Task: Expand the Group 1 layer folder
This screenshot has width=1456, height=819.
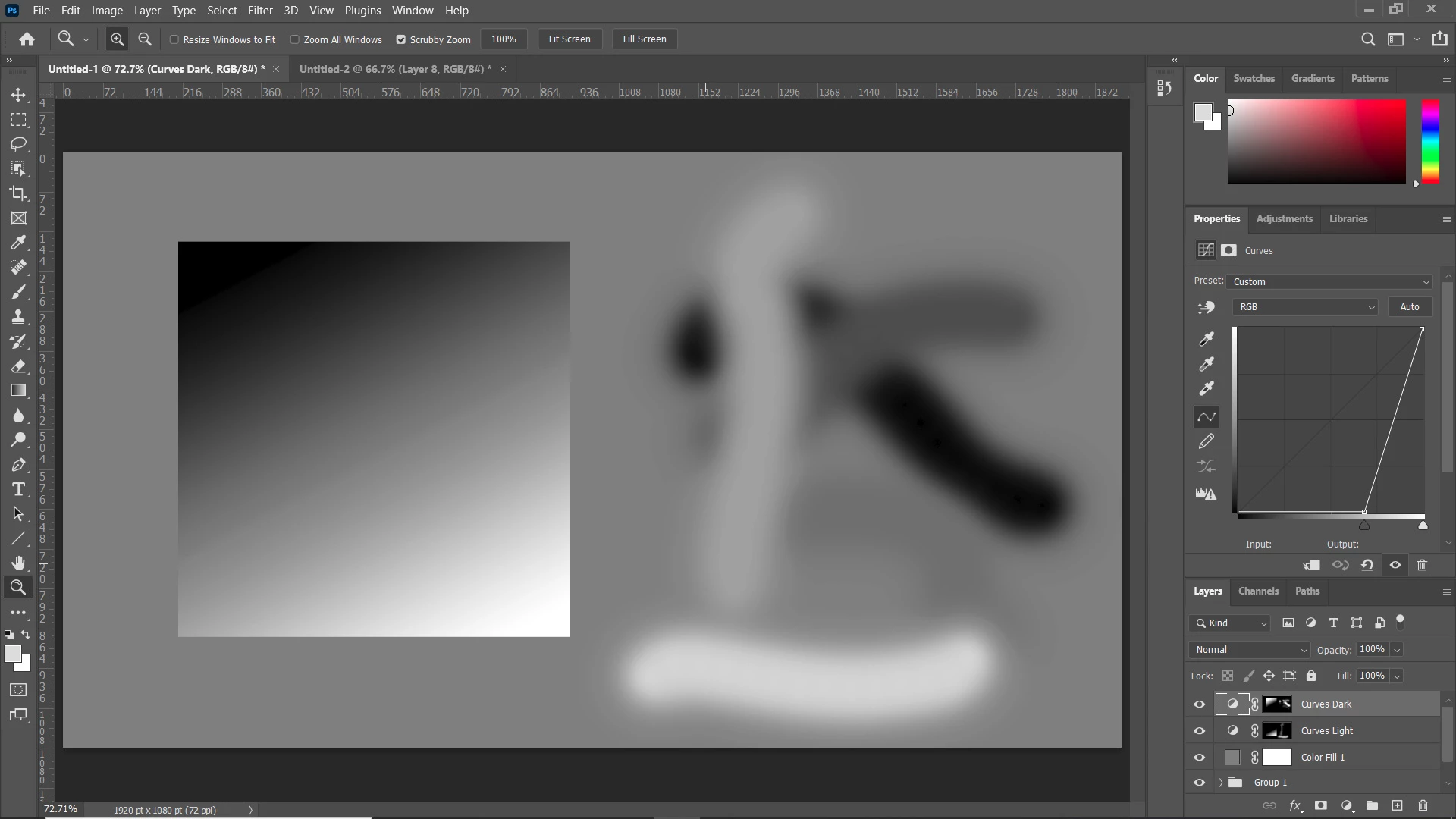Action: click(1220, 783)
